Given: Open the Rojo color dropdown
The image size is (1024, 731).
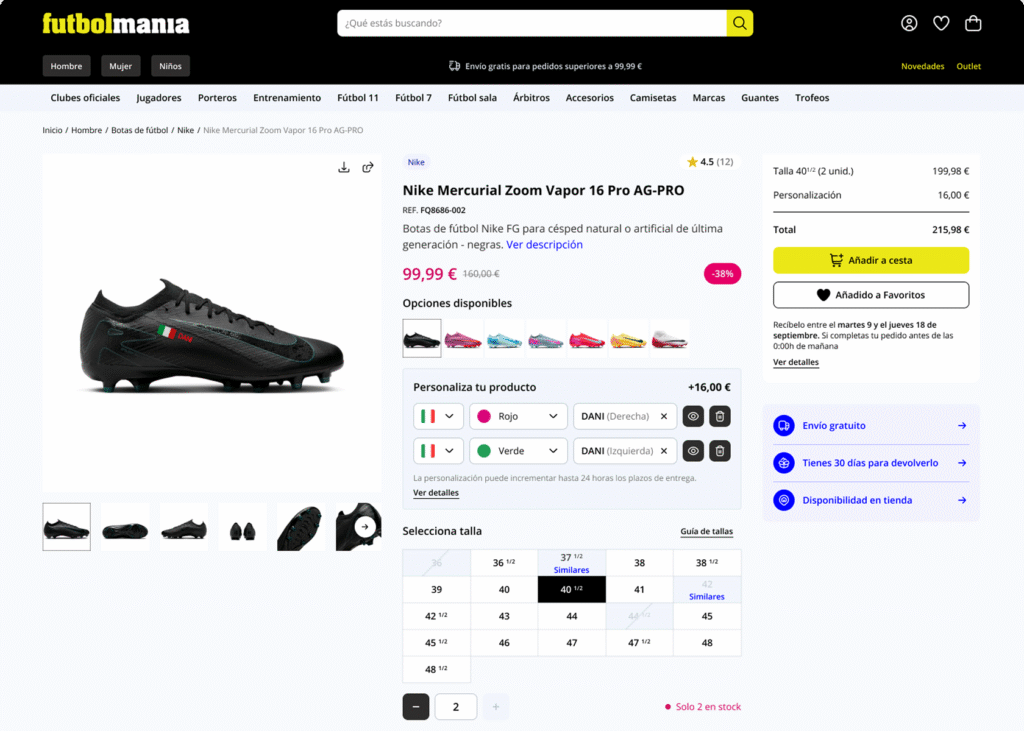Looking at the screenshot, I should point(518,416).
